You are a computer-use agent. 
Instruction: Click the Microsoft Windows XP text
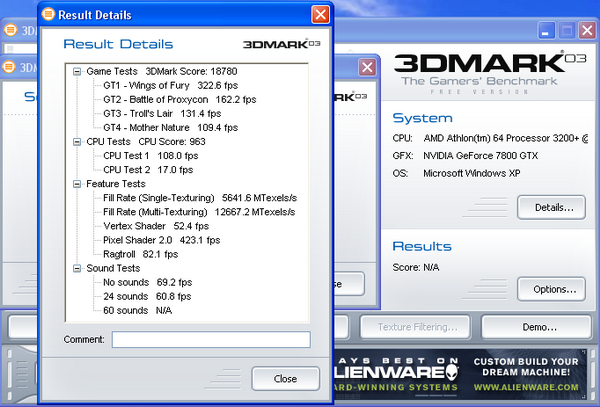tap(472, 173)
